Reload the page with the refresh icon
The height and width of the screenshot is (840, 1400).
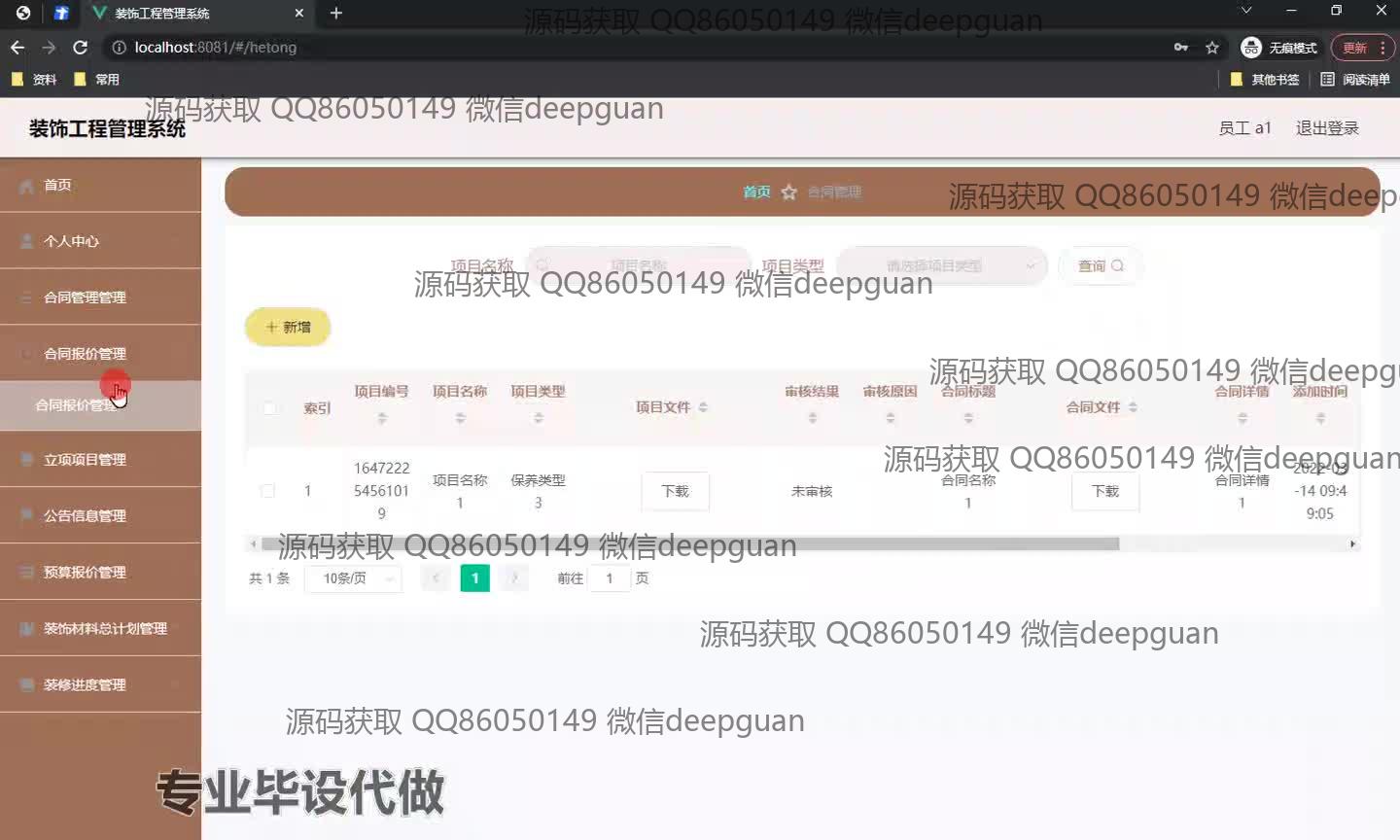81,47
